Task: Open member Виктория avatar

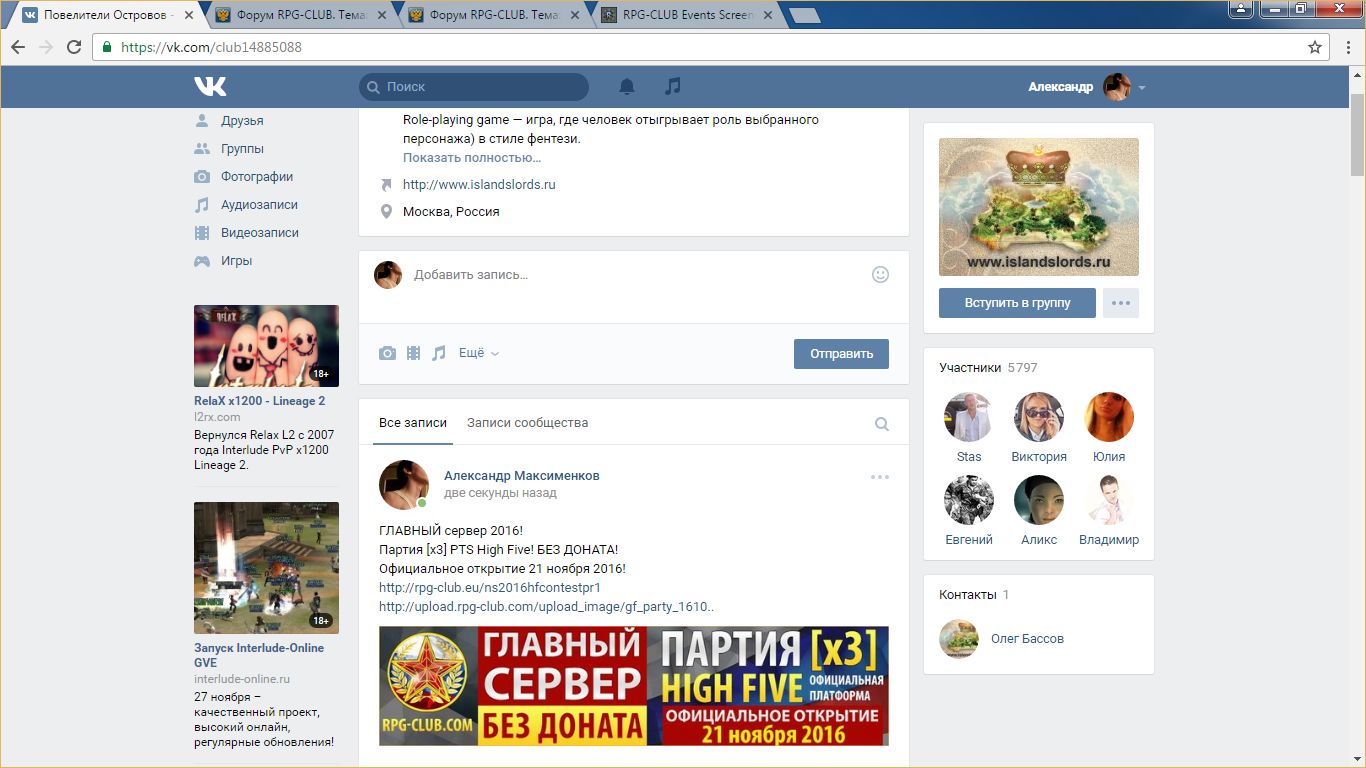Action: (x=1039, y=417)
